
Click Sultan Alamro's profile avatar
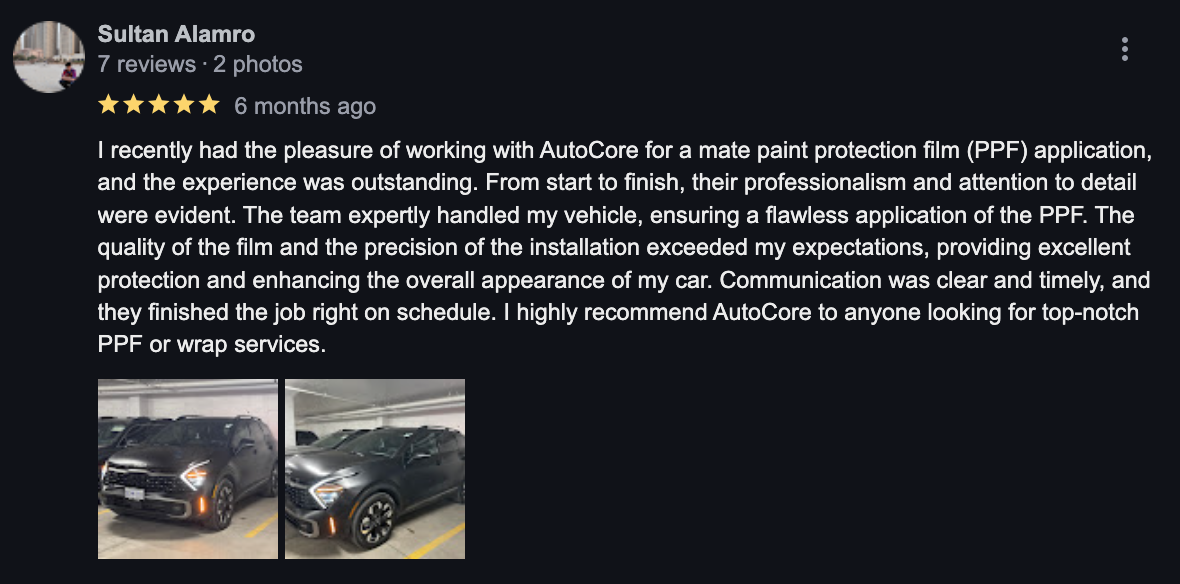49,56
